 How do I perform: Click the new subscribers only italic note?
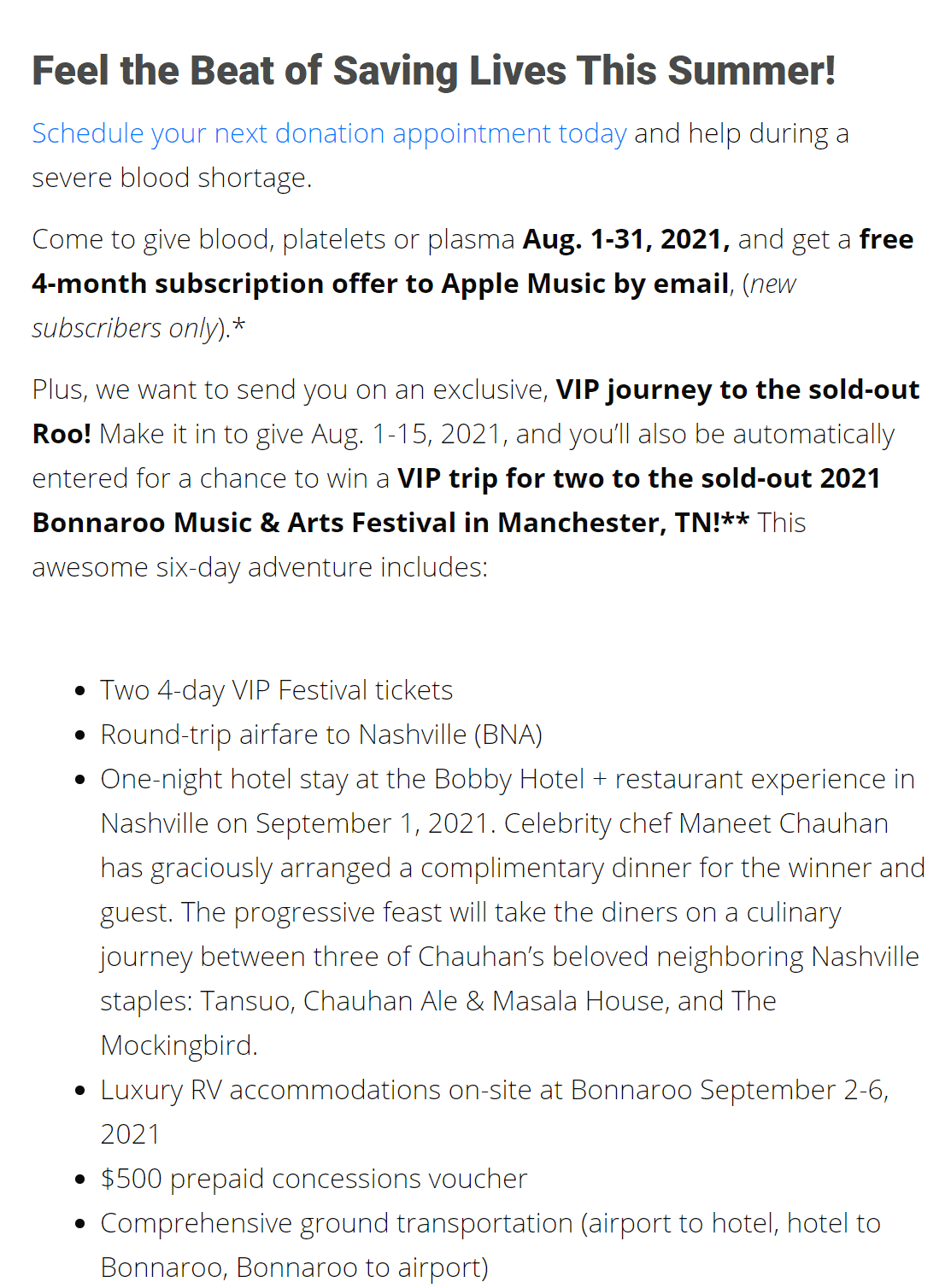click(x=414, y=306)
